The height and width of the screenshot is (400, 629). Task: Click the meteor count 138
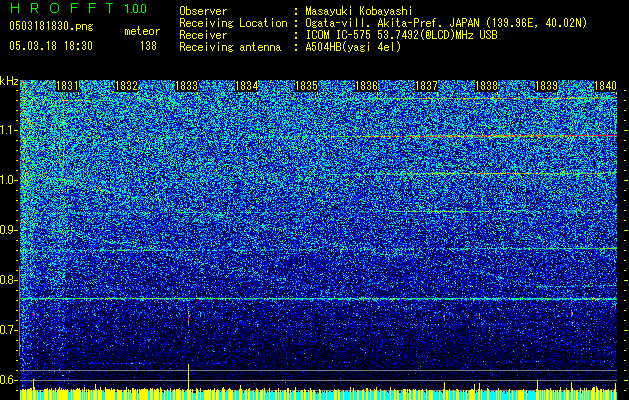click(148, 46)
